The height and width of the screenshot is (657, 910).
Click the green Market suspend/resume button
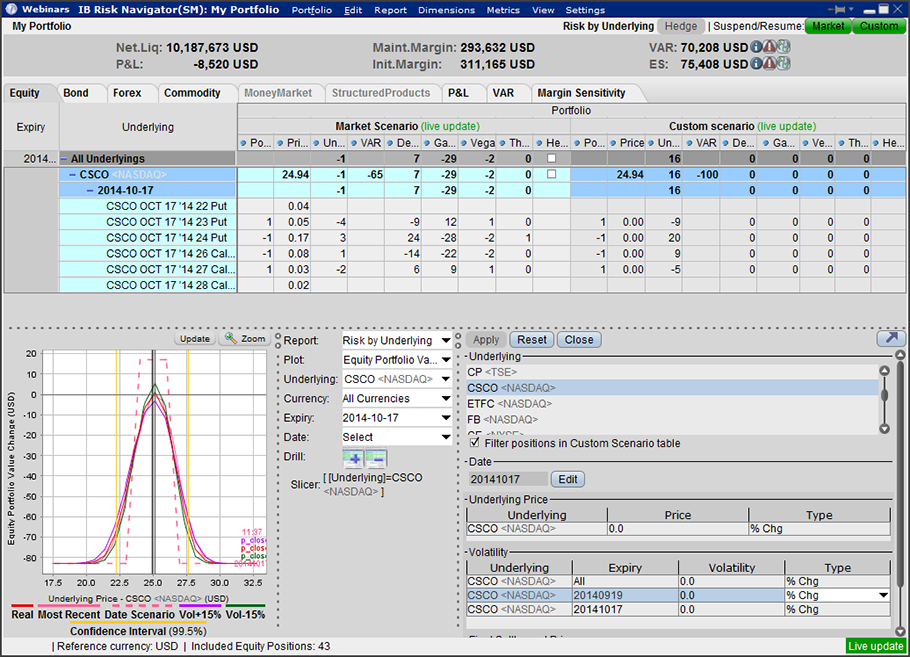point(828,26)
